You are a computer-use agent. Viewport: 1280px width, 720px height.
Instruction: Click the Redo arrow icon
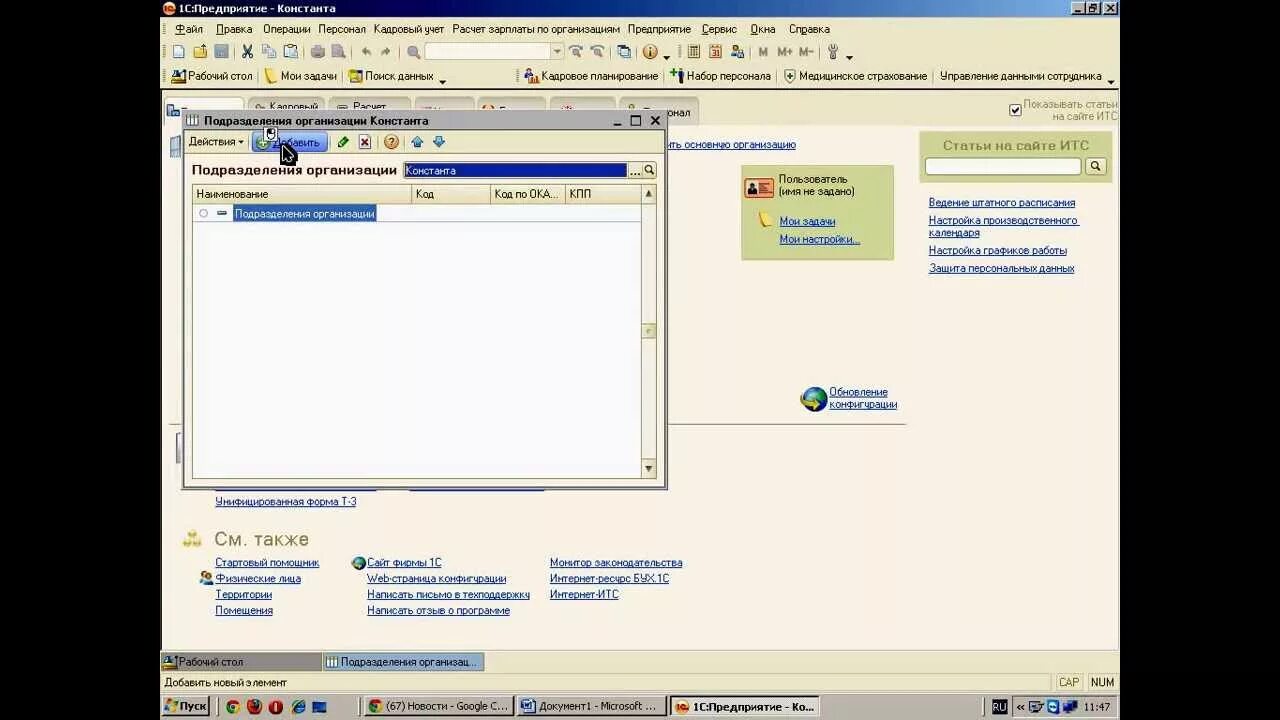[x=386, y=52]
